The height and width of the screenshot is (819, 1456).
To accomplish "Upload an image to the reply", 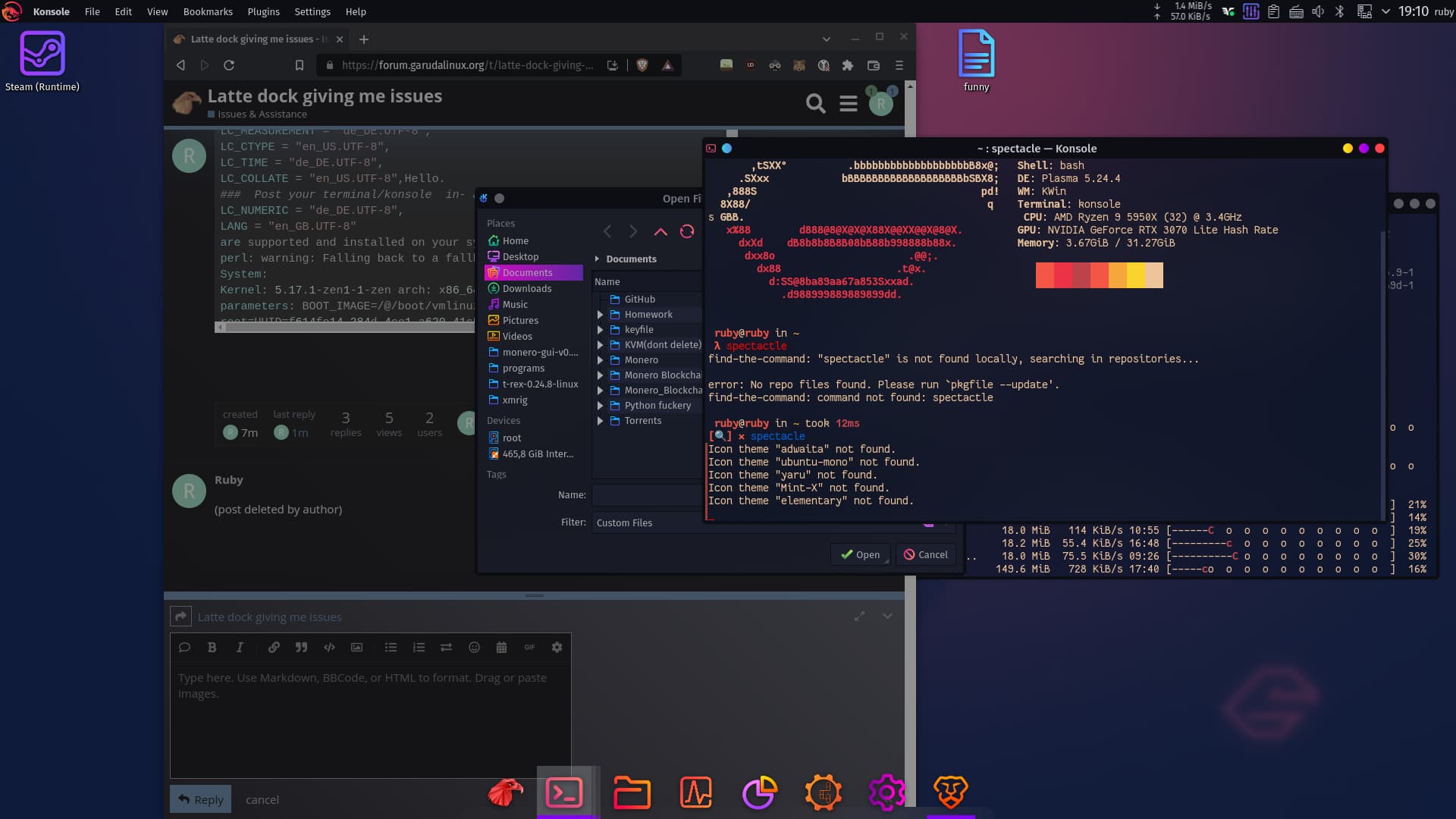I will pyautogui.click(x=357, y=647).
